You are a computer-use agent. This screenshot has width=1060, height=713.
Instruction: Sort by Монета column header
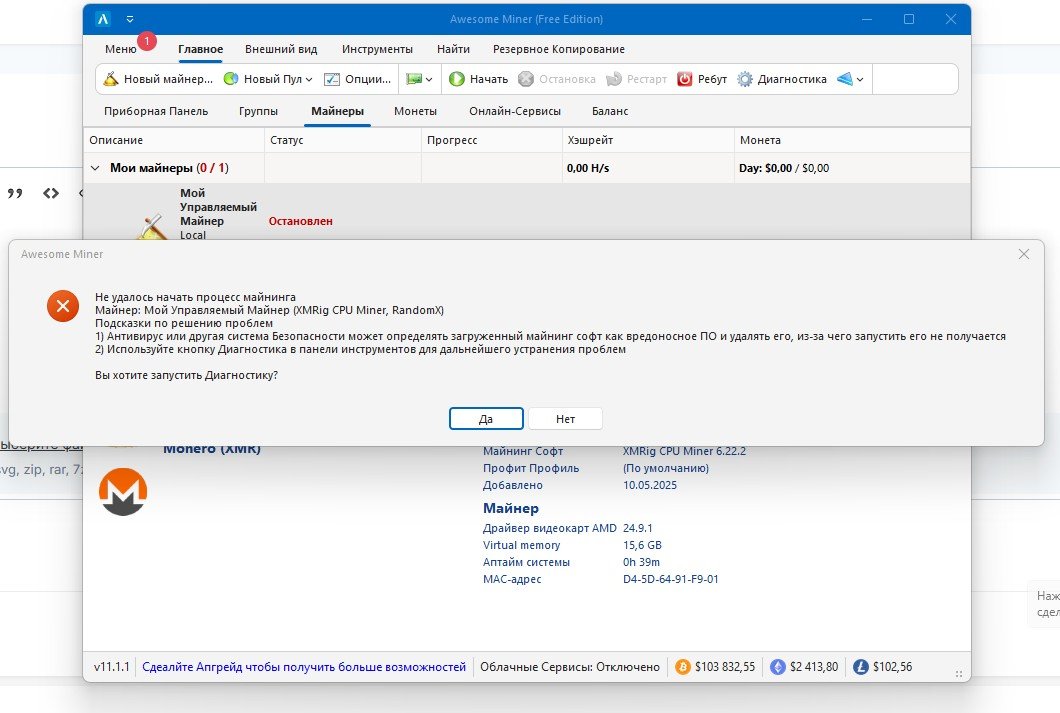tap(852, 140)
